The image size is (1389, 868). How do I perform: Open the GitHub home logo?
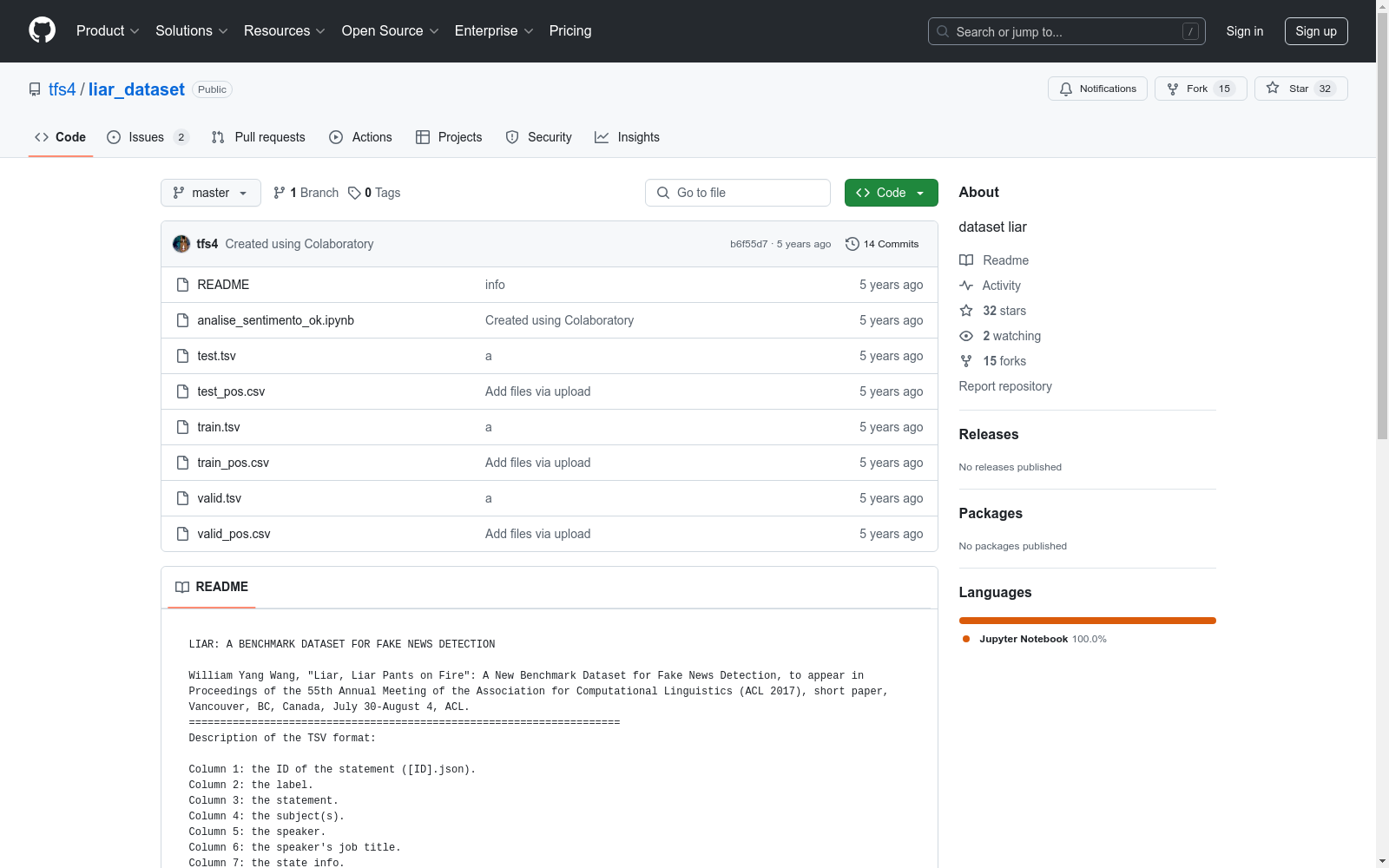click(x=42, y=30)
